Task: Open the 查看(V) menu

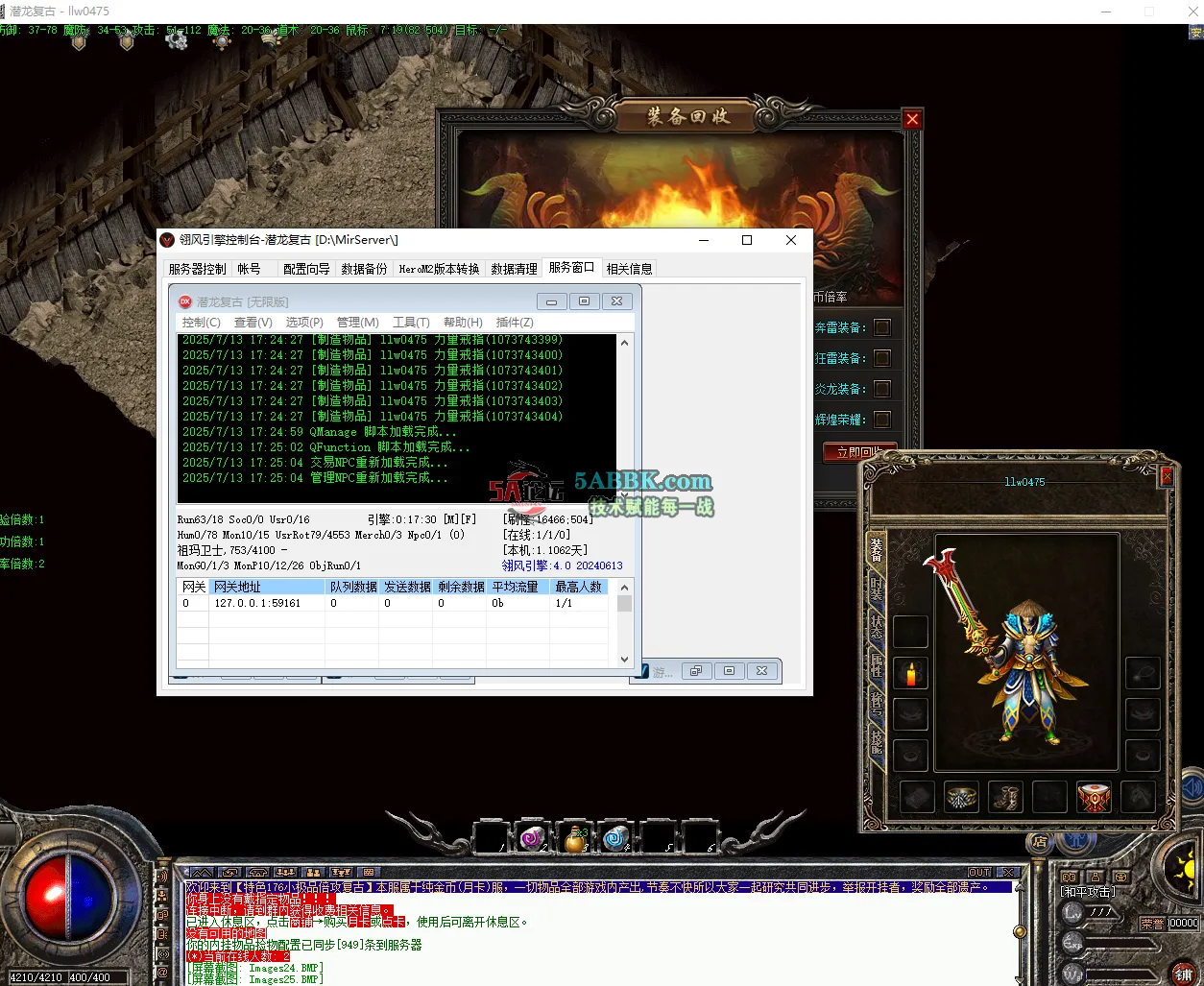Action: 253,323
